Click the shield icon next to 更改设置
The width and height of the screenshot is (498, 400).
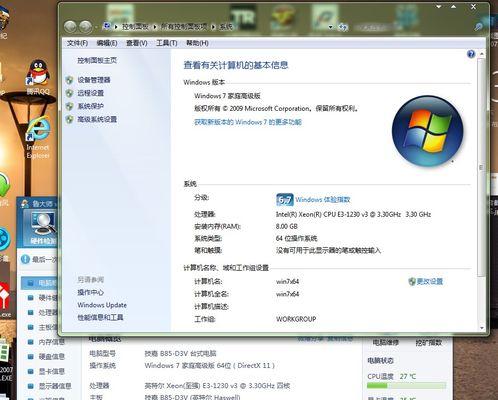click(x=412, y=282)
